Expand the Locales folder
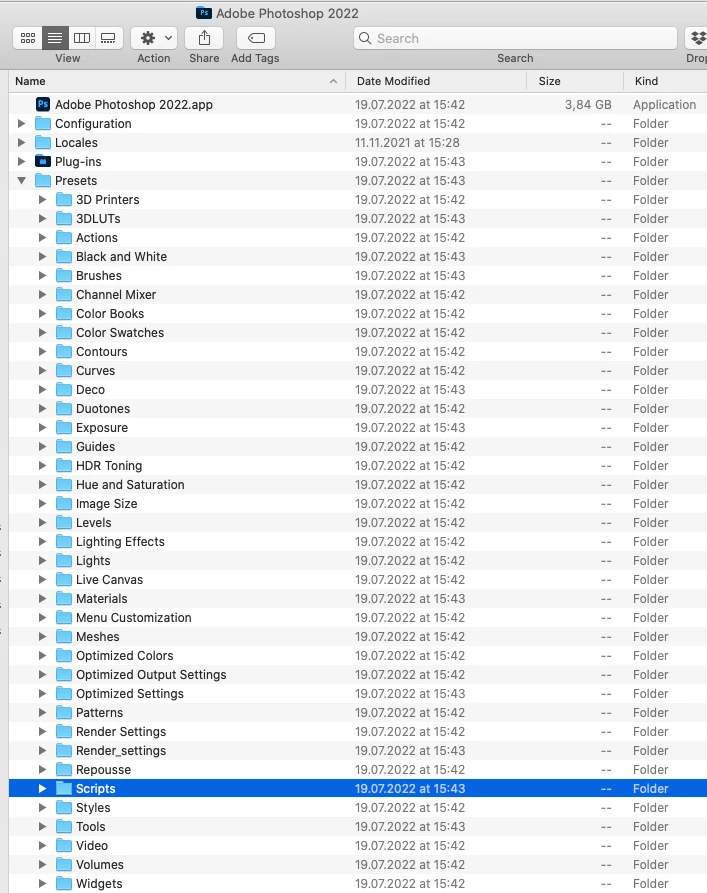This screenshot has height=893, width=707. click(x=22, y=142)
